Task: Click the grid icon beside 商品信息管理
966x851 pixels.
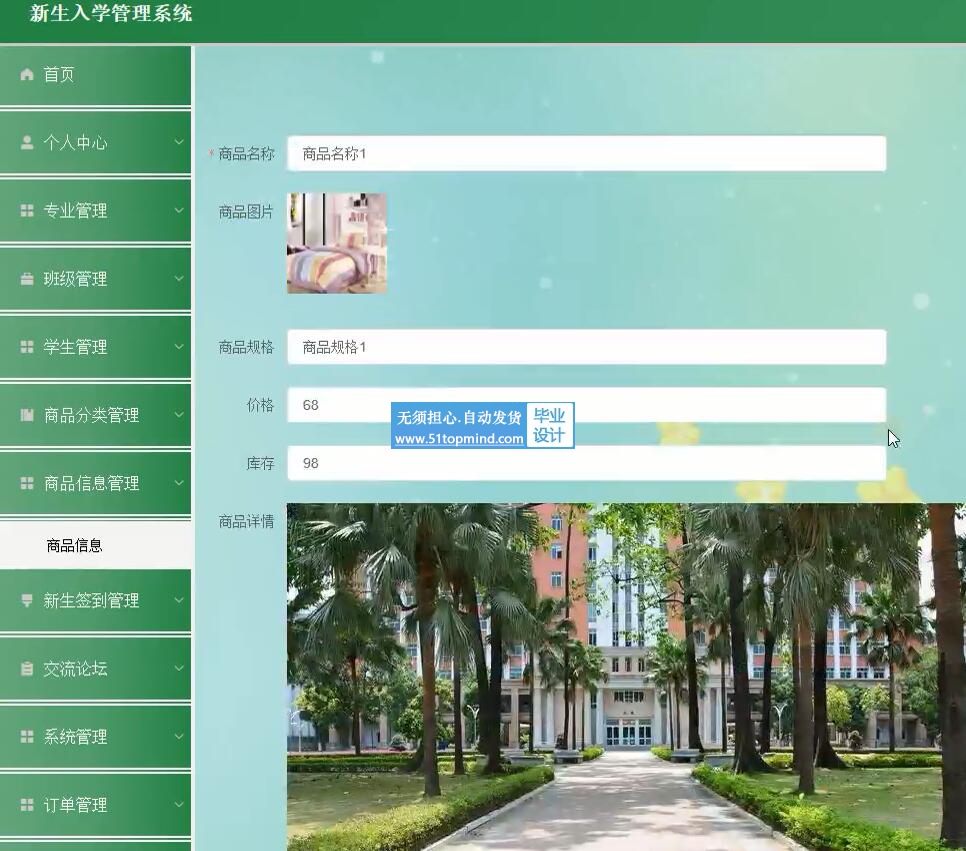Action: pos(26,483)
